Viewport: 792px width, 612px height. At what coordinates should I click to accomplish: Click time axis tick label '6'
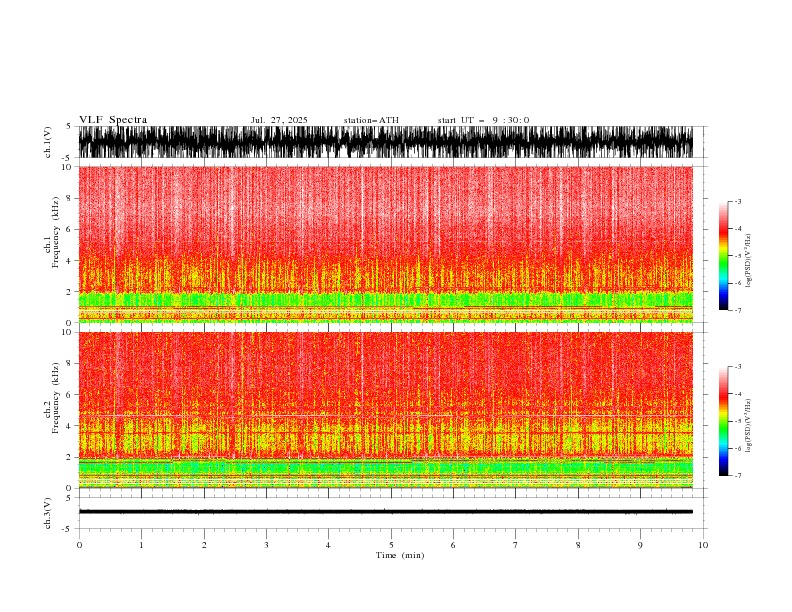click(453, 545)
